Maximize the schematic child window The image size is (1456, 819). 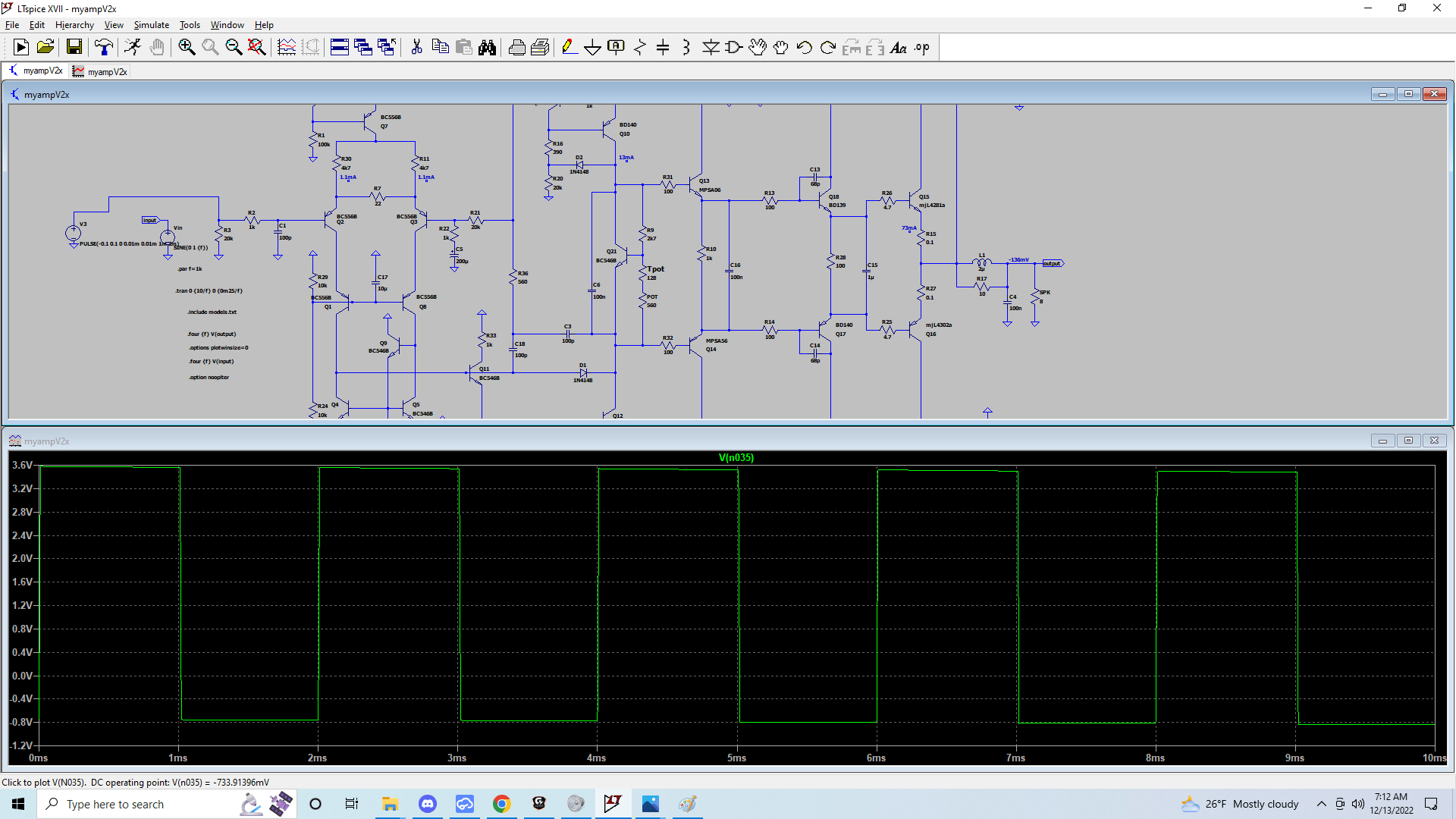[x=1408, y=94]
